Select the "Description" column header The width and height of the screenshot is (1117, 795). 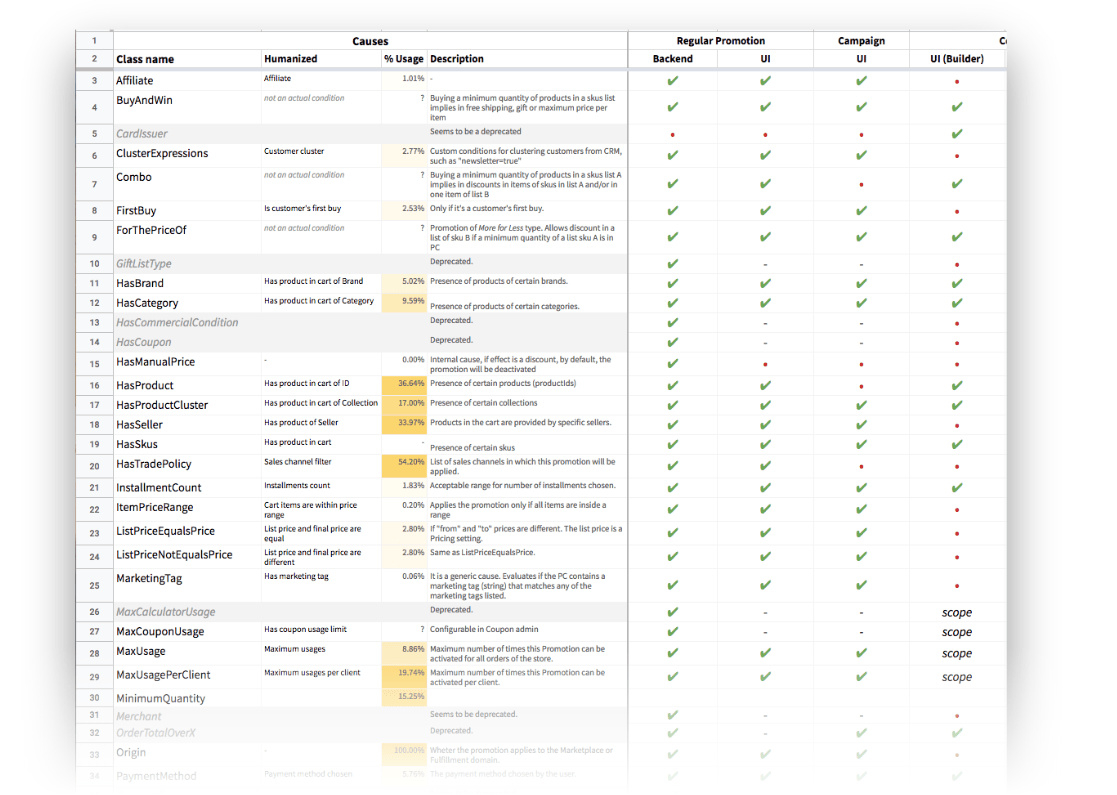pyautogui.click(x=527, y=59)
